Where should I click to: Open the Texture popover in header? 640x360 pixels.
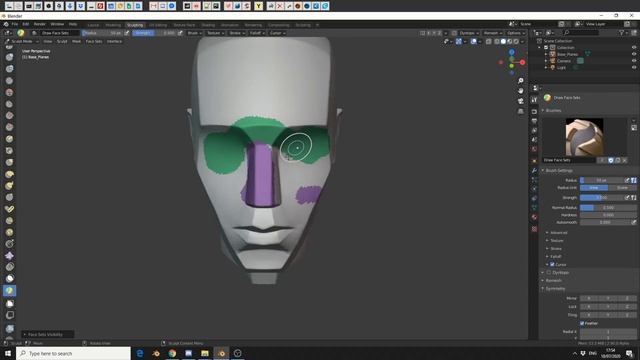pyautogui.click(x=215, y=33)
